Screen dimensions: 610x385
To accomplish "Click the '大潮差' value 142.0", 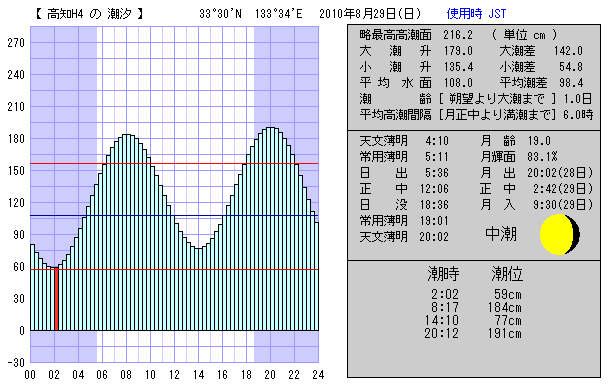I will pos(568,51).
